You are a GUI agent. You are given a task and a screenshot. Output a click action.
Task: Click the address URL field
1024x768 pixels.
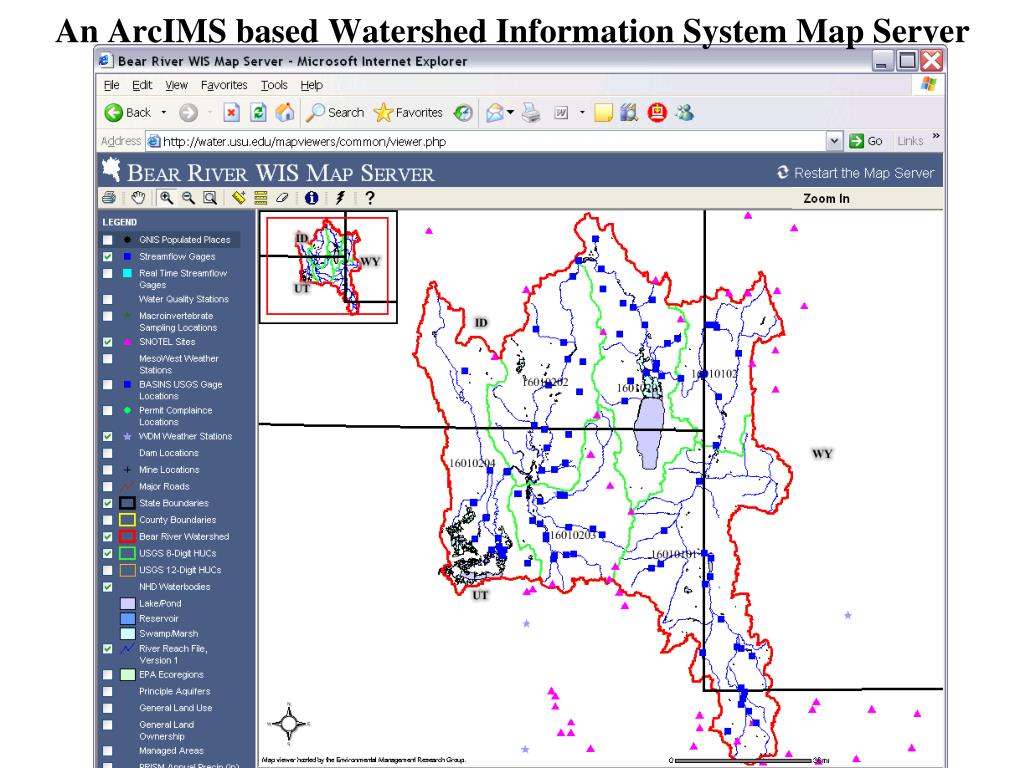click(487, 141)
